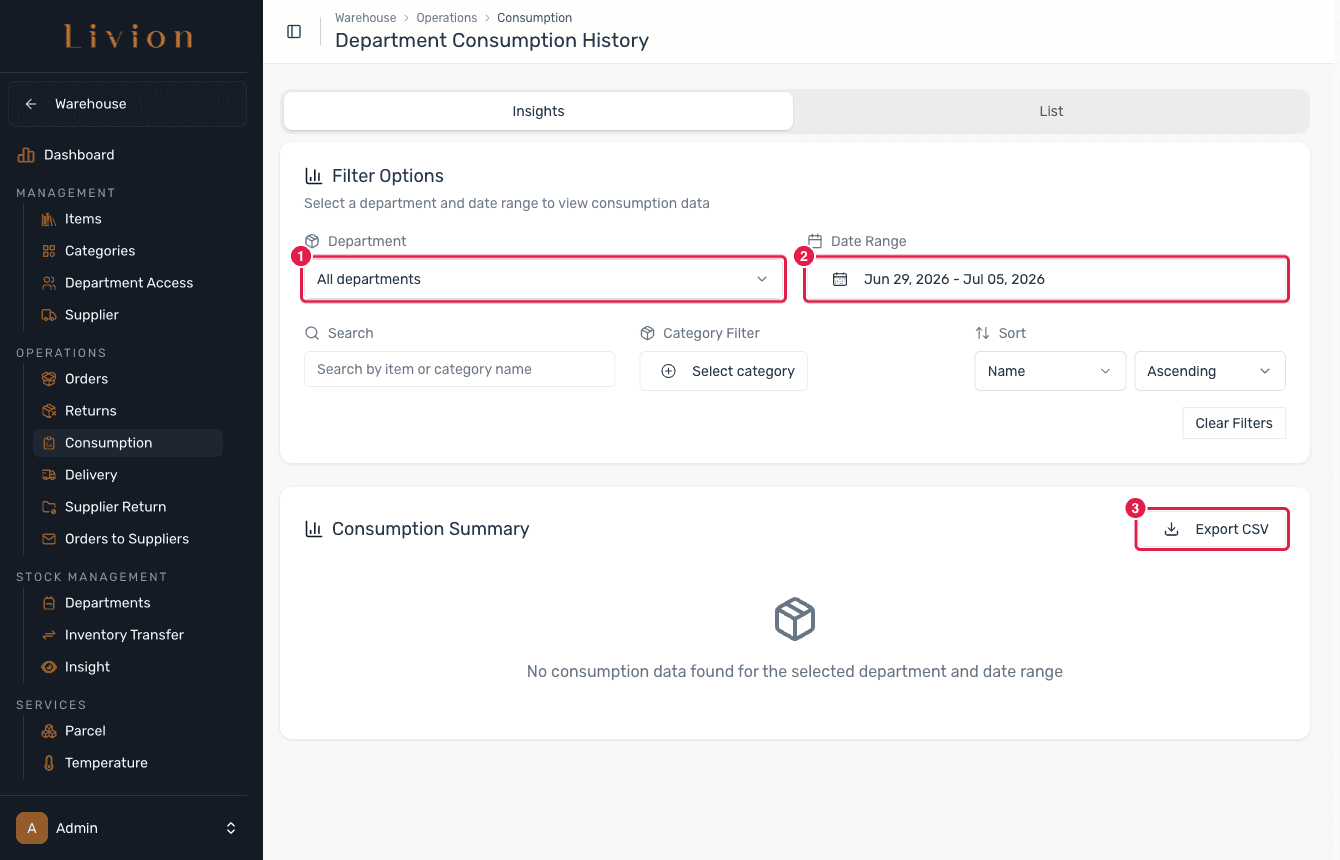Viewport: 1340px width, 860px height.
Task: Click the Consumption breadcrumb
Action: (535, 18)
